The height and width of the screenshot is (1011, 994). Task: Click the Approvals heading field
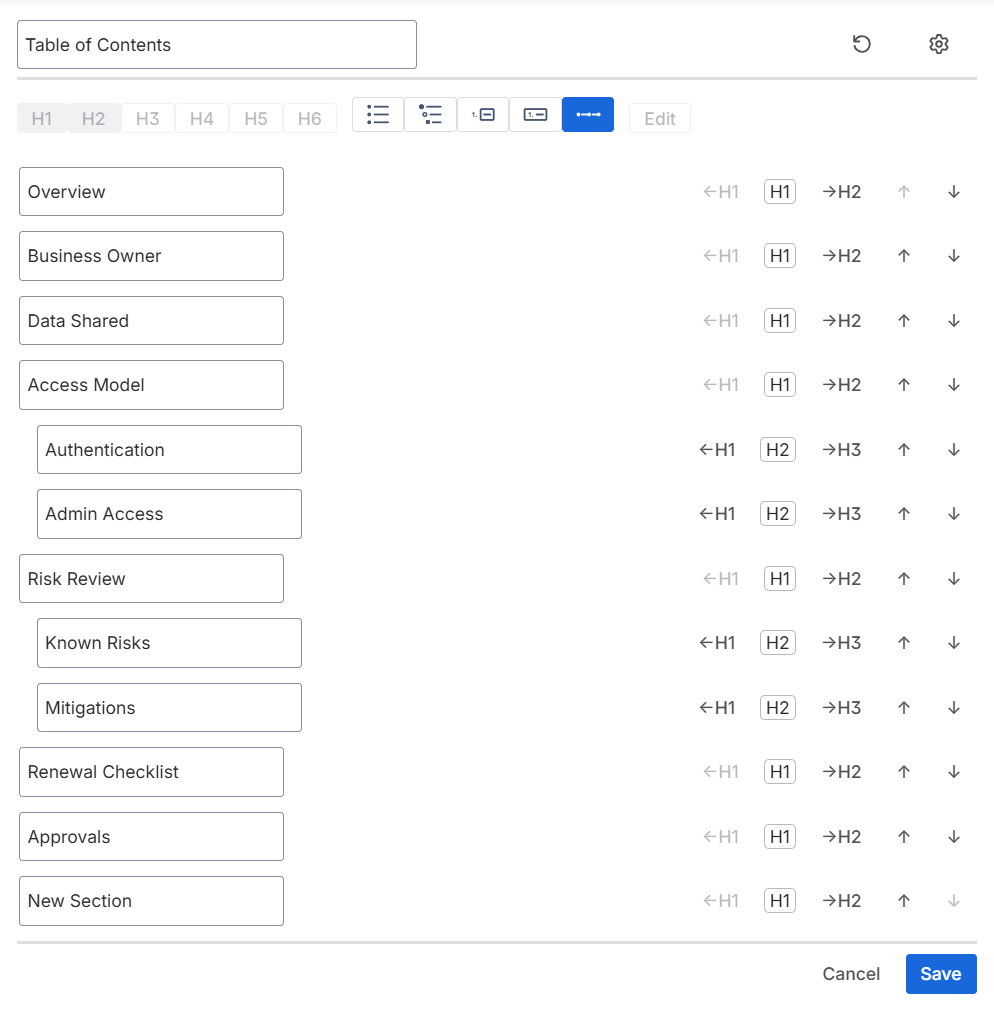[x=151, y=836]
